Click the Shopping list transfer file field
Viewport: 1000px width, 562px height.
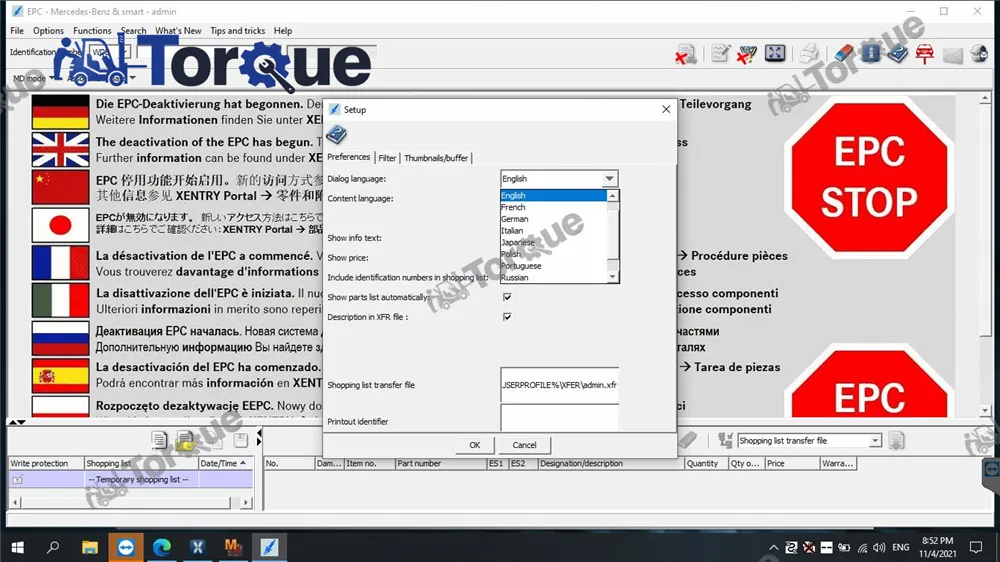(559, 385)
